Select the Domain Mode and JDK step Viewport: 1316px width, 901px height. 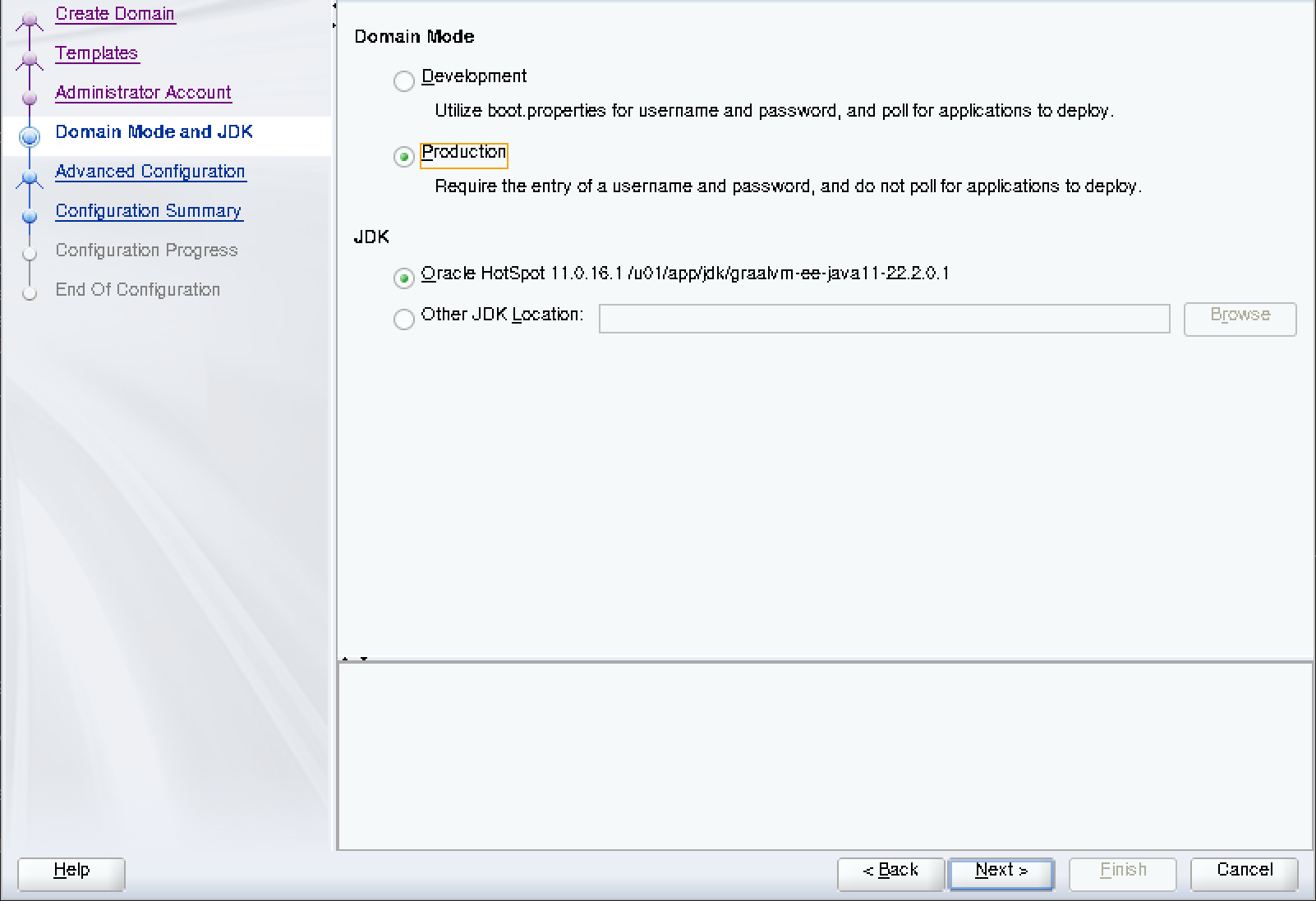[153, 131]
